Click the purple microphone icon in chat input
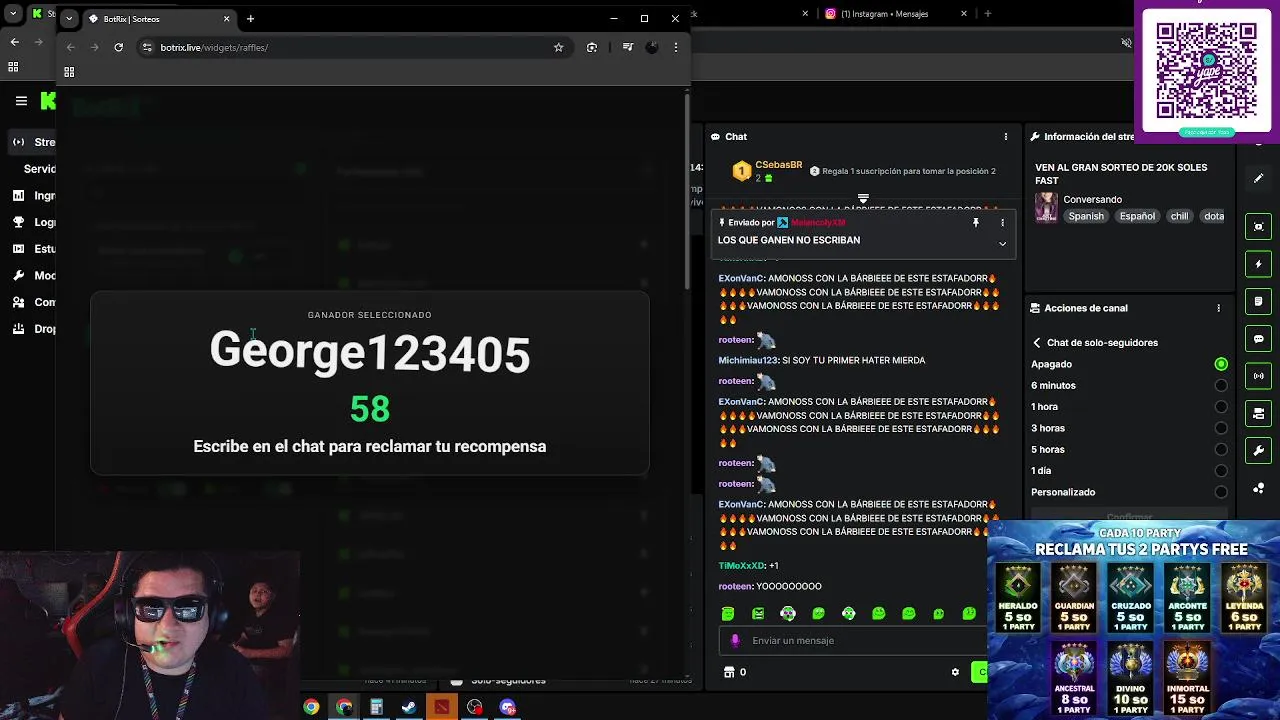The image size is (1280, 720). click(735, 640)
